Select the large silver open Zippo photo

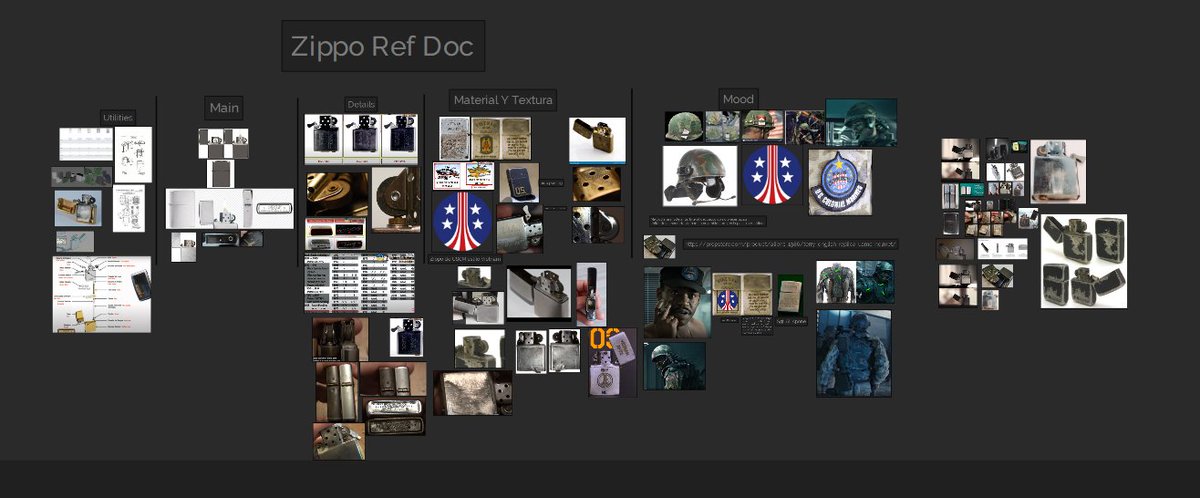tap(539, 293)
